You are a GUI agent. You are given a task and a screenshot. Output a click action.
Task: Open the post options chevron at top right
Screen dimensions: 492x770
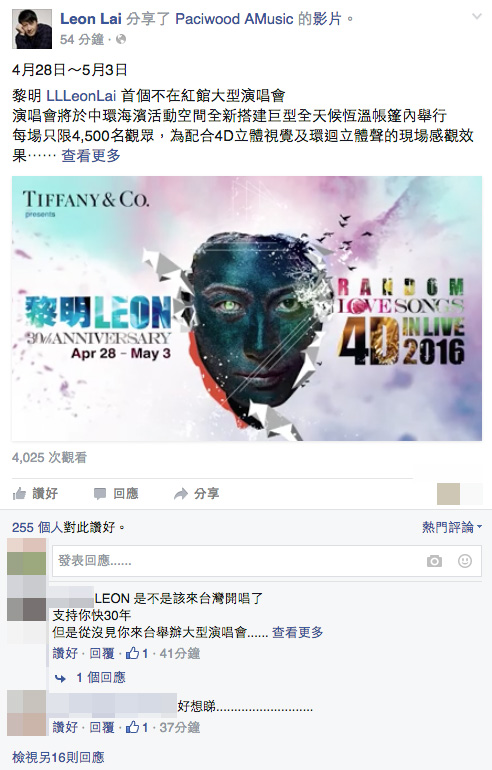476,17
